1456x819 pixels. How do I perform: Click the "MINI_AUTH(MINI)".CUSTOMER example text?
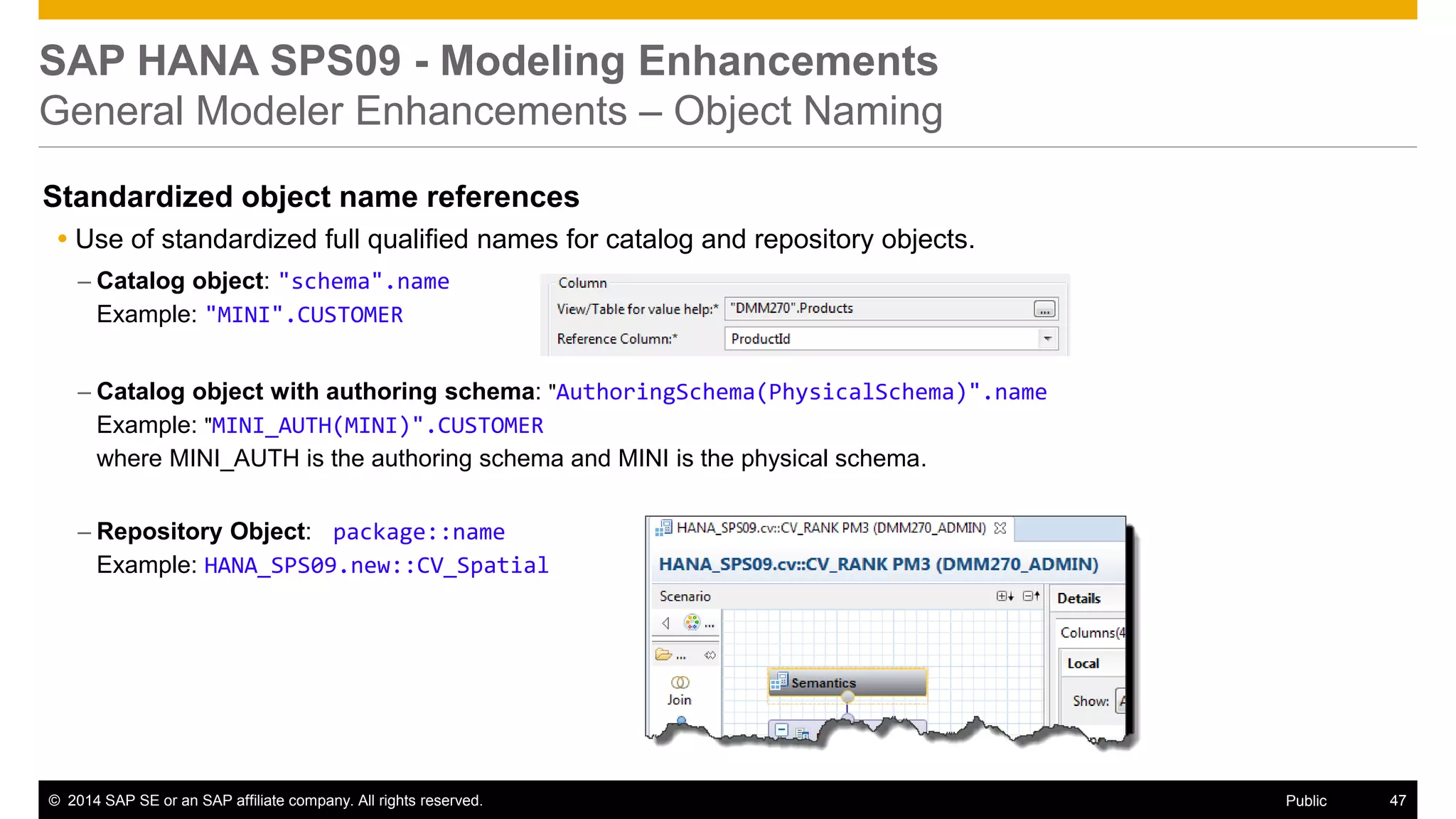click(374, 426)
